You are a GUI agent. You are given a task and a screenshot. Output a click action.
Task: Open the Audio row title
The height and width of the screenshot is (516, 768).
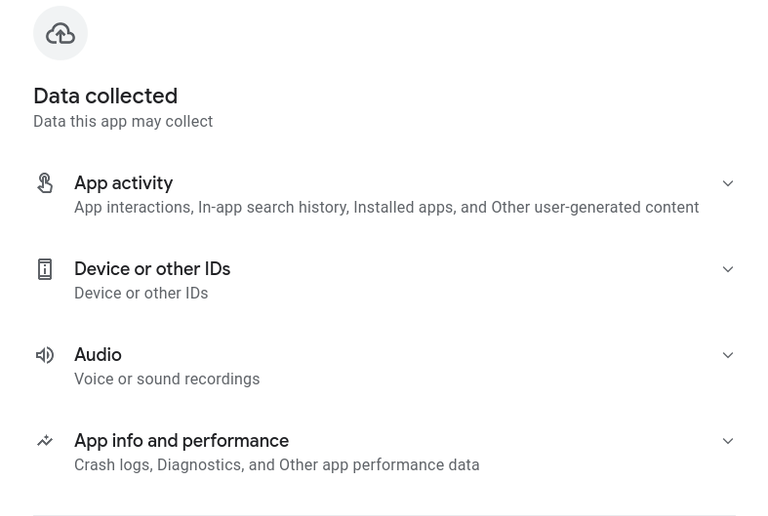tap(98, 354)
